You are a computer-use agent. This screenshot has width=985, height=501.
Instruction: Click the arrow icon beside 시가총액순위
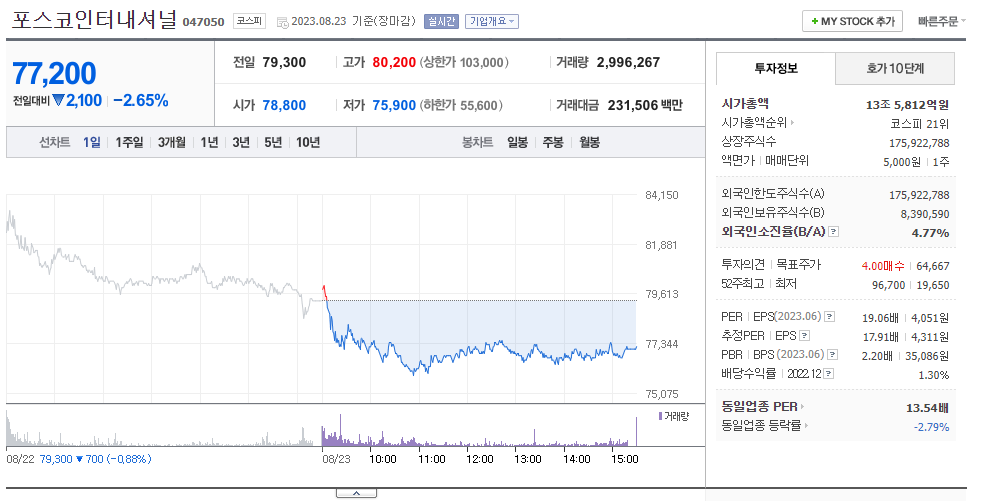[792, 123]
